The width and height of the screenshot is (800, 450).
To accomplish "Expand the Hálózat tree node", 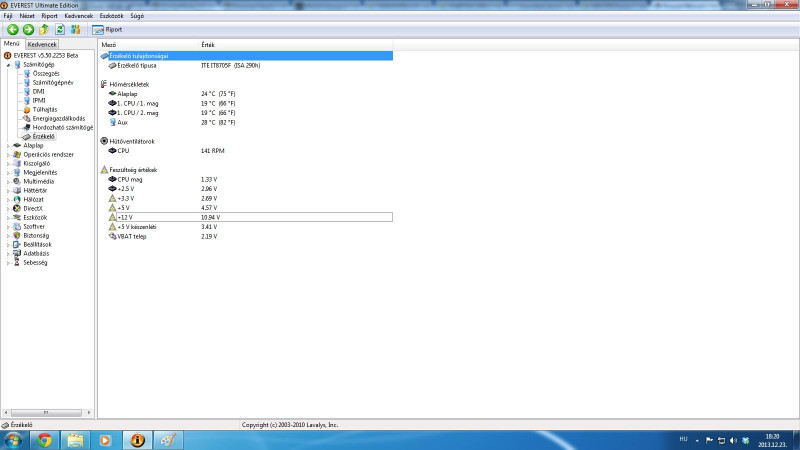I will tap(8, 200).
